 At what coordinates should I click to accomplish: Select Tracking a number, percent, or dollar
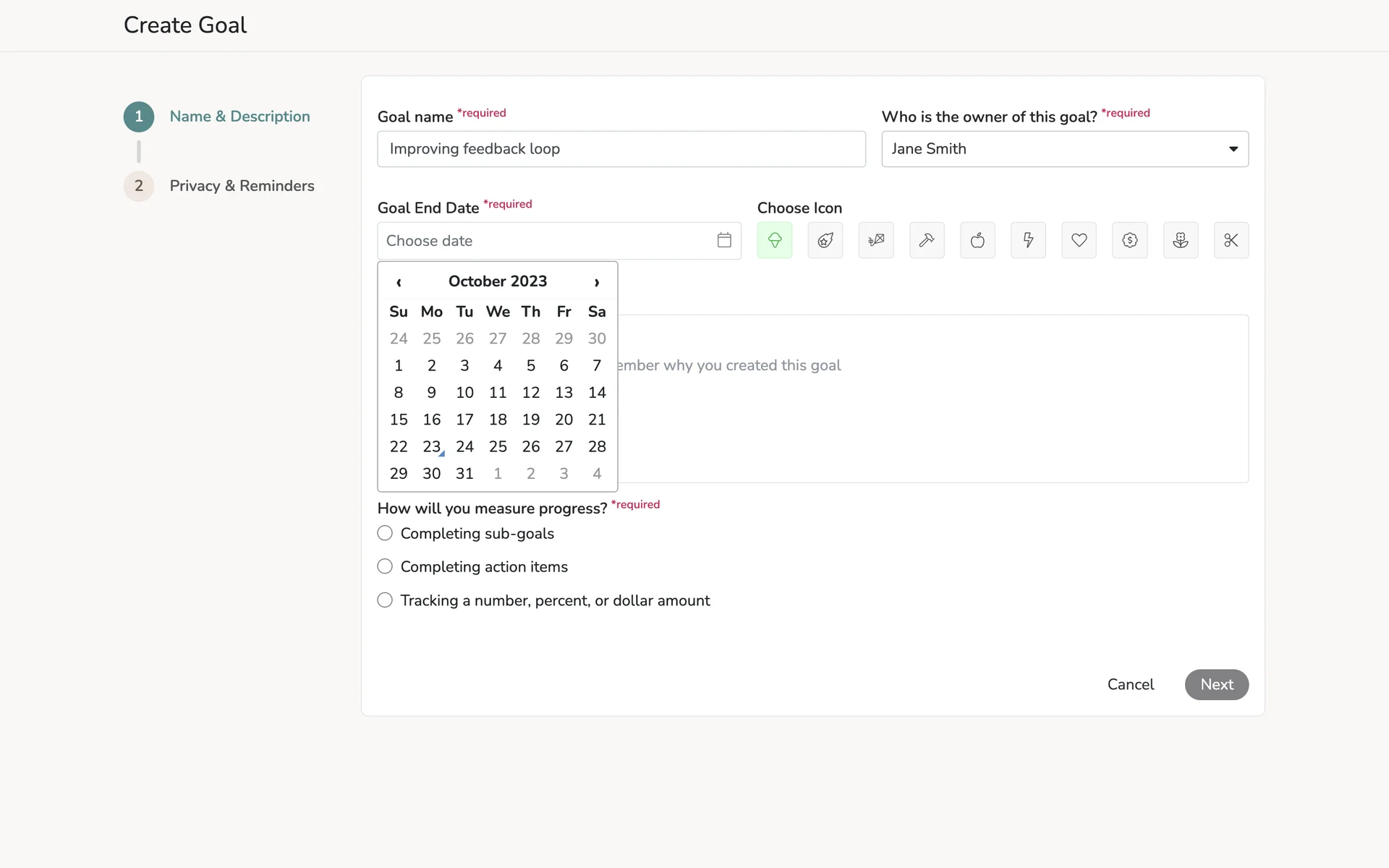pos(385,600)
